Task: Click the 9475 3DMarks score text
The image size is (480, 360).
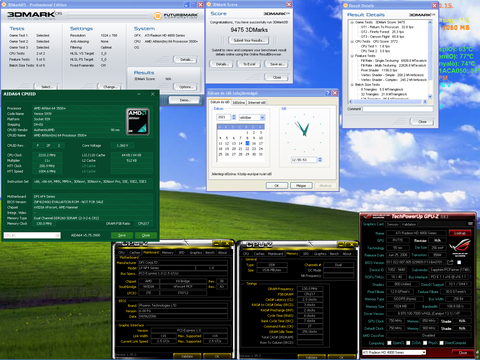Action: [x=249, y=30]
